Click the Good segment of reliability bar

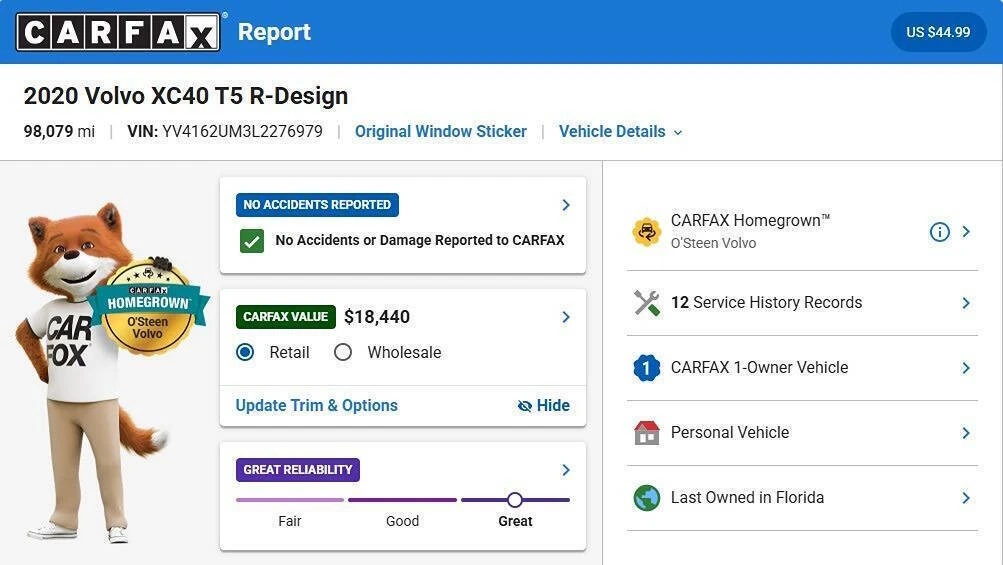[402, 500]
